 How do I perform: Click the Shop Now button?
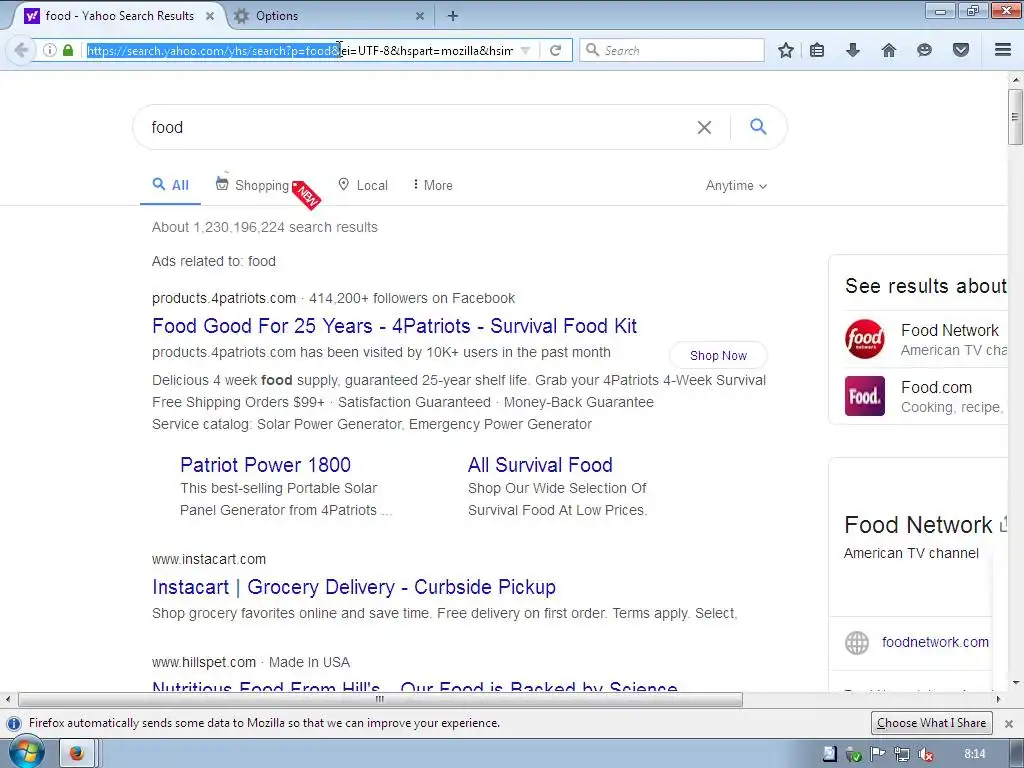click(x=718, y=356)
